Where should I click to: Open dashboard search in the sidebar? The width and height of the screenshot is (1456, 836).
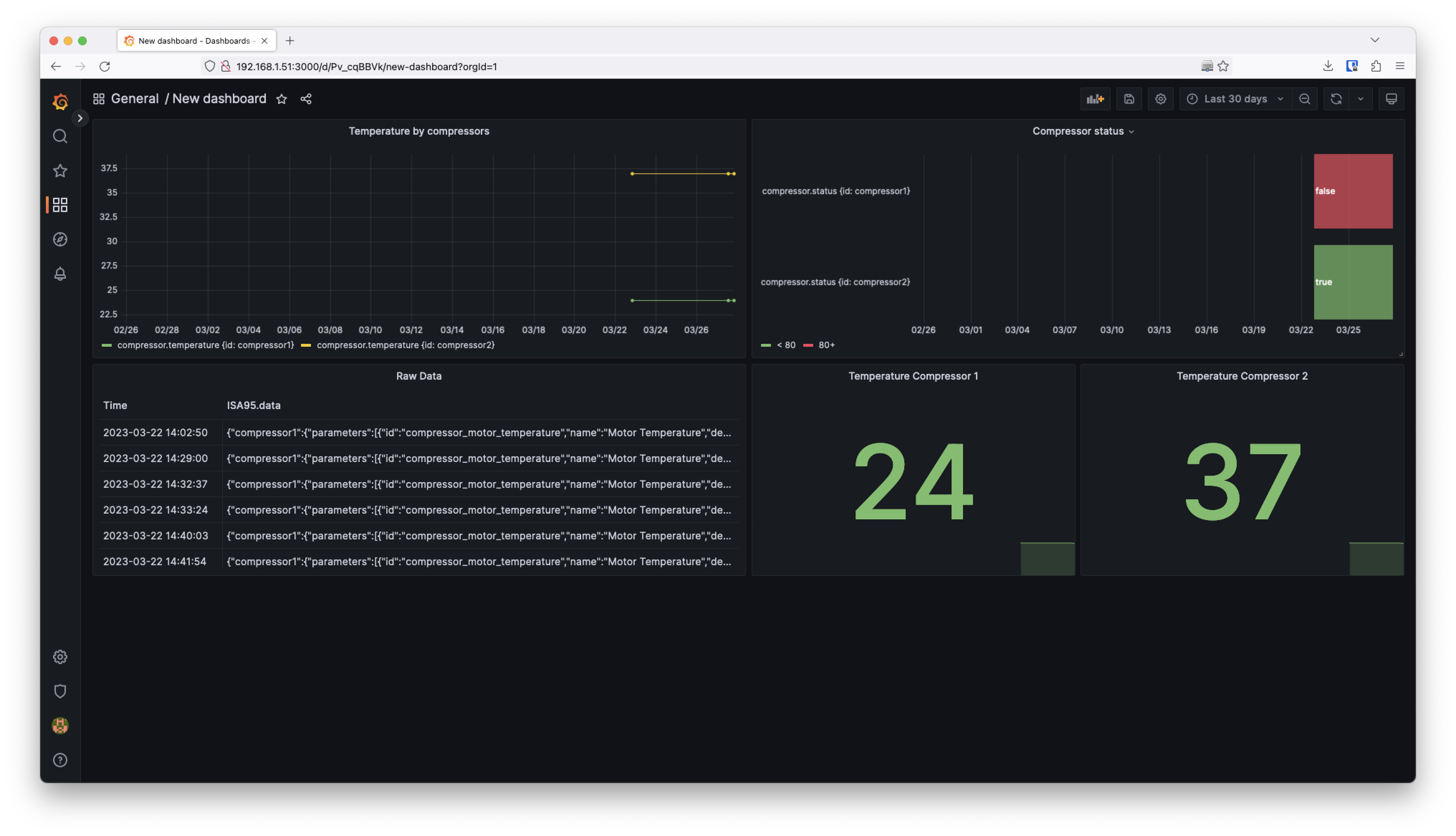(60, 136)
